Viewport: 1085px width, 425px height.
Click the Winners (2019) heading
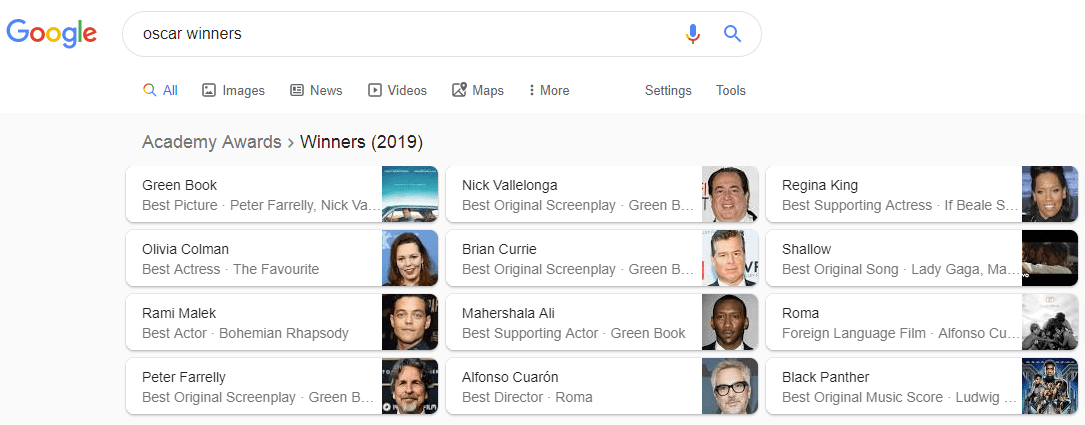pyautogui.click(x=361, y=142)
